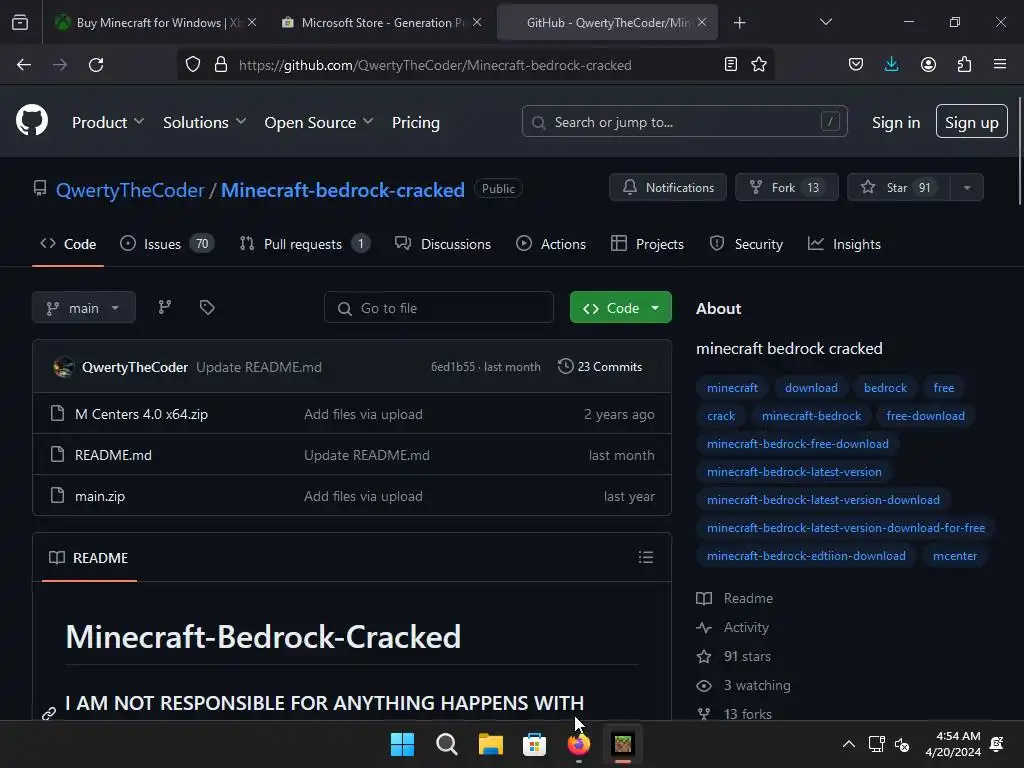Open Windows taskbar search
The height and width of the screenshot is (768, 1024).
[447, 744]
